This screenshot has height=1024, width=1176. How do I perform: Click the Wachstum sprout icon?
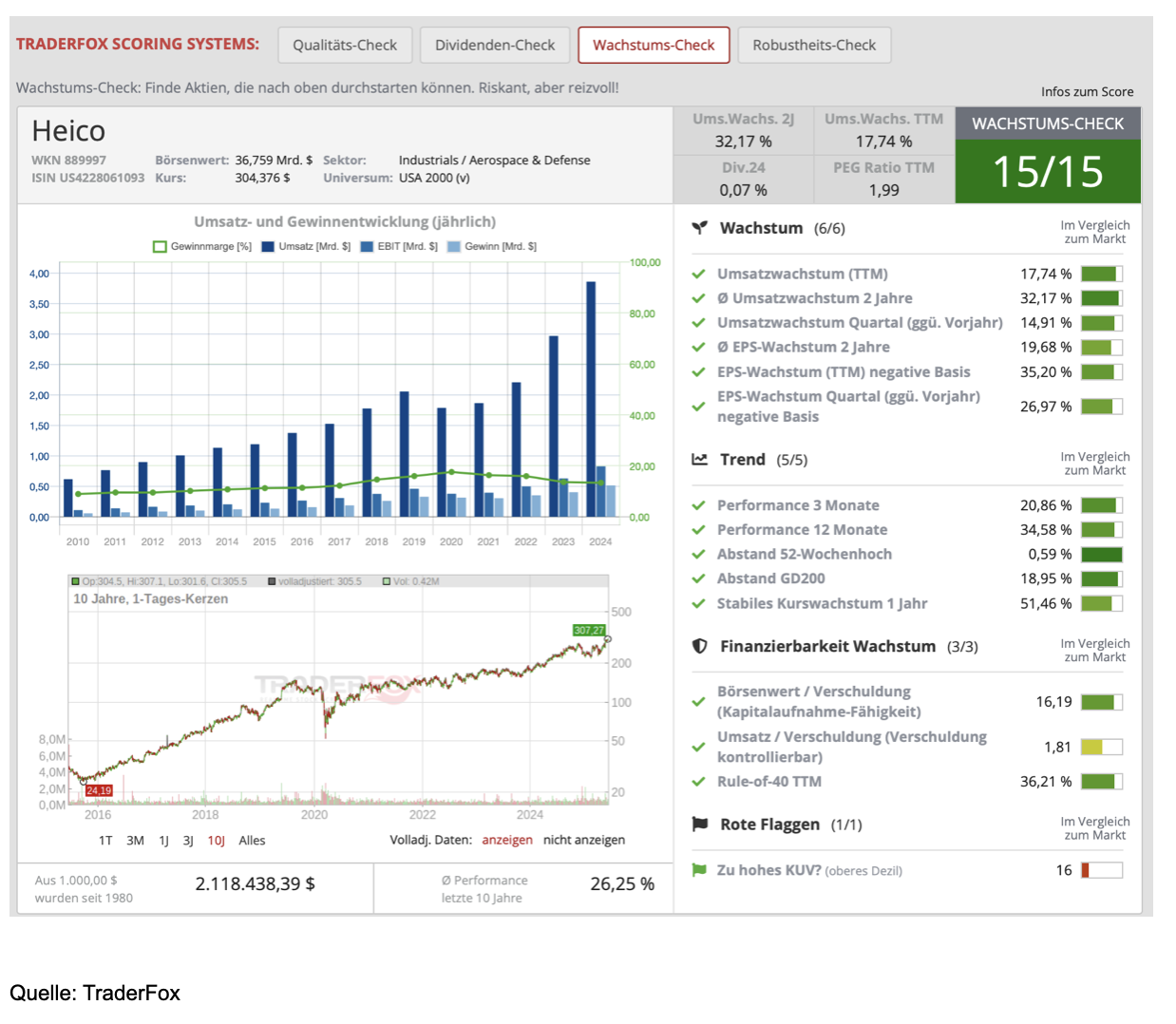tap(700, 228)
